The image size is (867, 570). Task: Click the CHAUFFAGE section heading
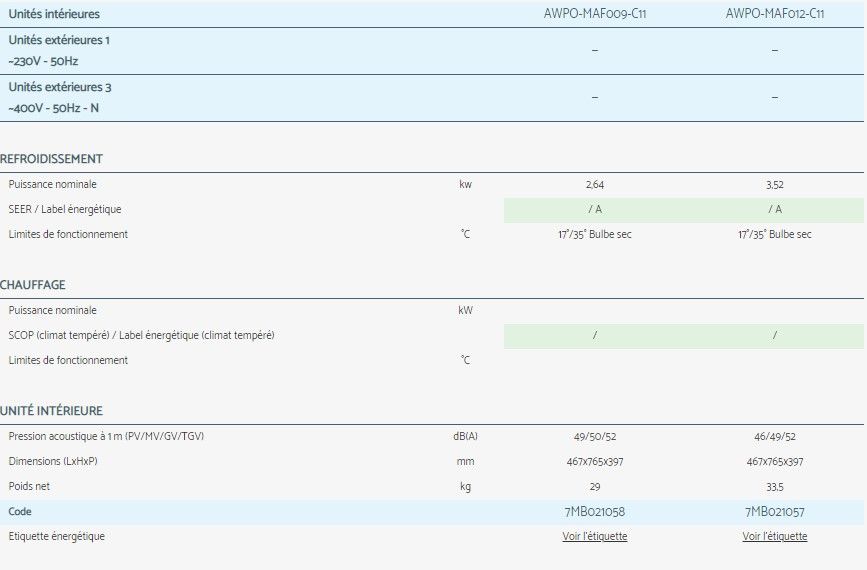(33, 285)
